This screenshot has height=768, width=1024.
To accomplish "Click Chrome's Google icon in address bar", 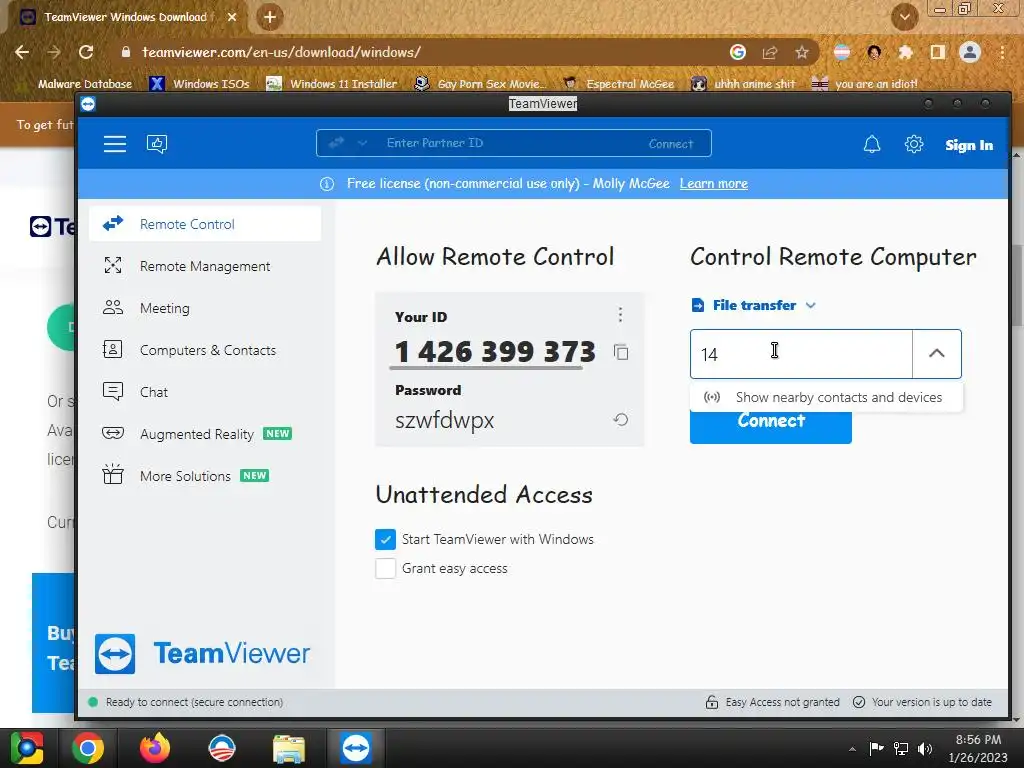I will click(737, 52).
